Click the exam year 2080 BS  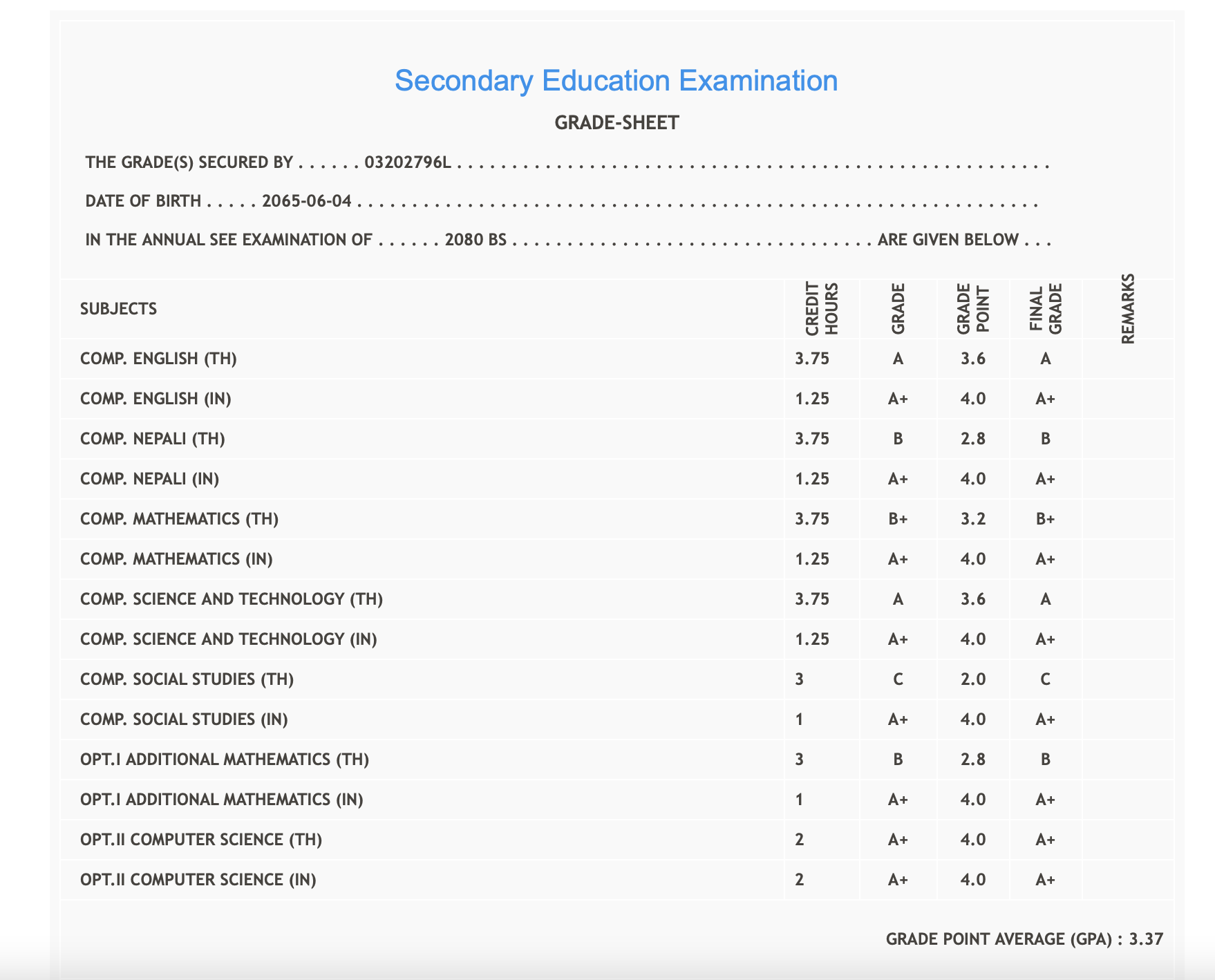click(x=475, y=240)
